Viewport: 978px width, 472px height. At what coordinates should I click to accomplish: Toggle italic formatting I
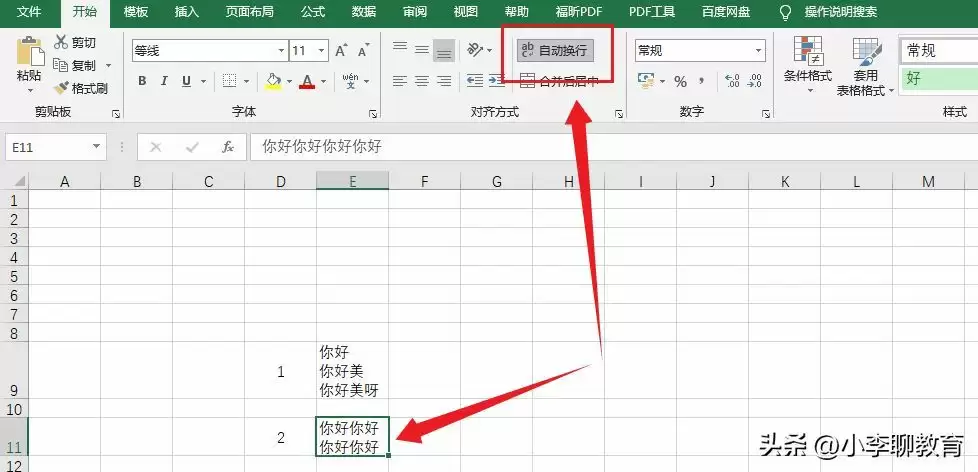164,81
